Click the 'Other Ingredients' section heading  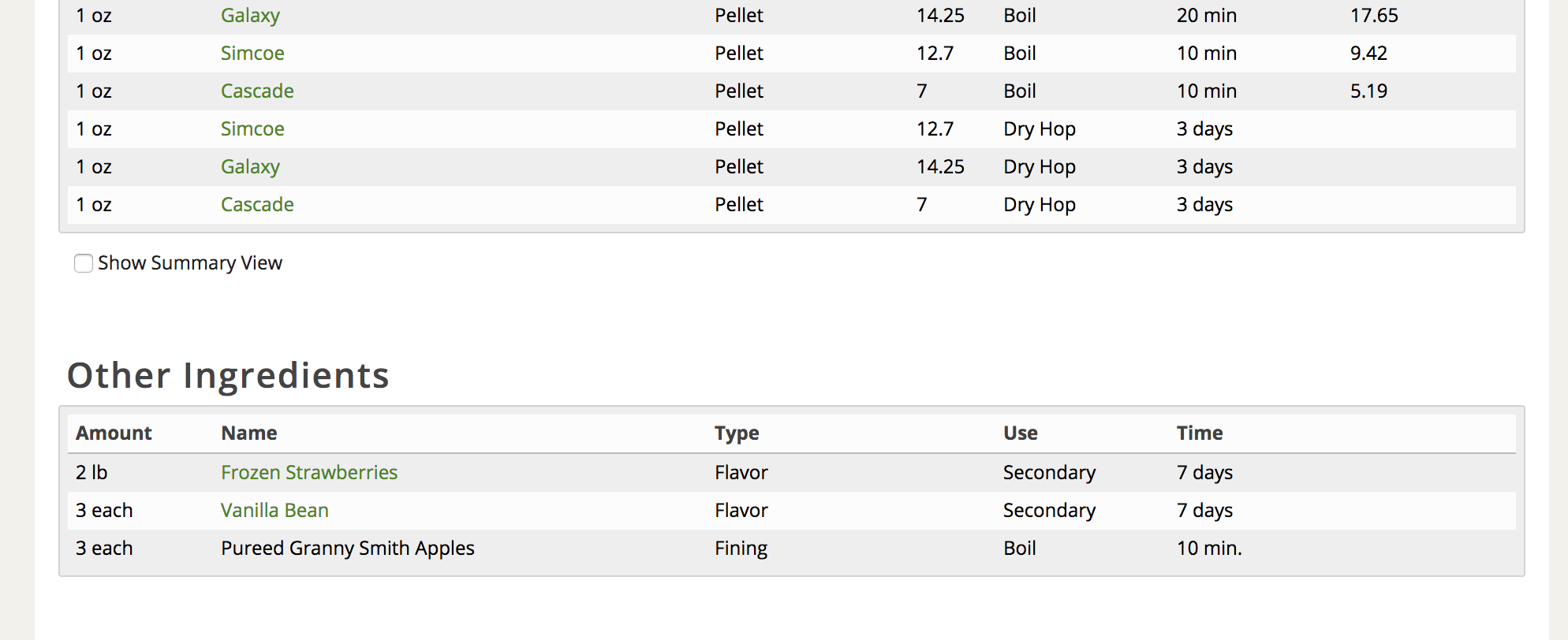(x=228, y=375)
